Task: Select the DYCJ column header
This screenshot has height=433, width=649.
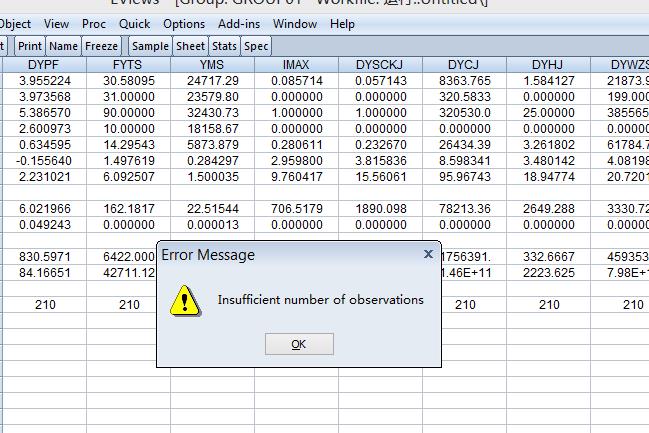Action: click(x=464, y=65)
